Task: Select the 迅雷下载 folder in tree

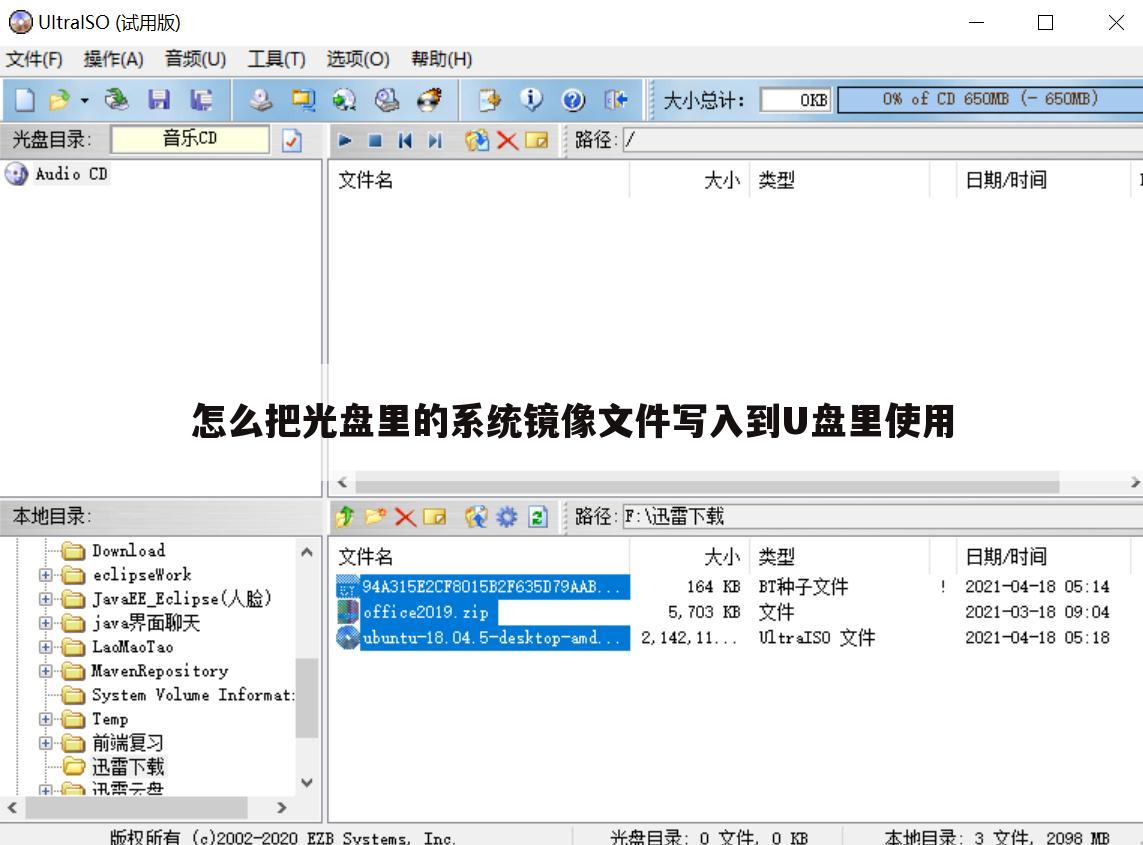Action: tap(128, 767)
